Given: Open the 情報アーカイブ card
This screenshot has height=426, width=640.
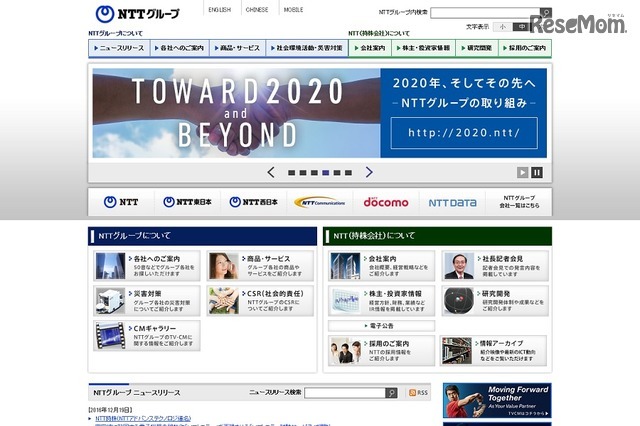Looking at the screenshot, I should pyautogui.click(x=494, y=351).
